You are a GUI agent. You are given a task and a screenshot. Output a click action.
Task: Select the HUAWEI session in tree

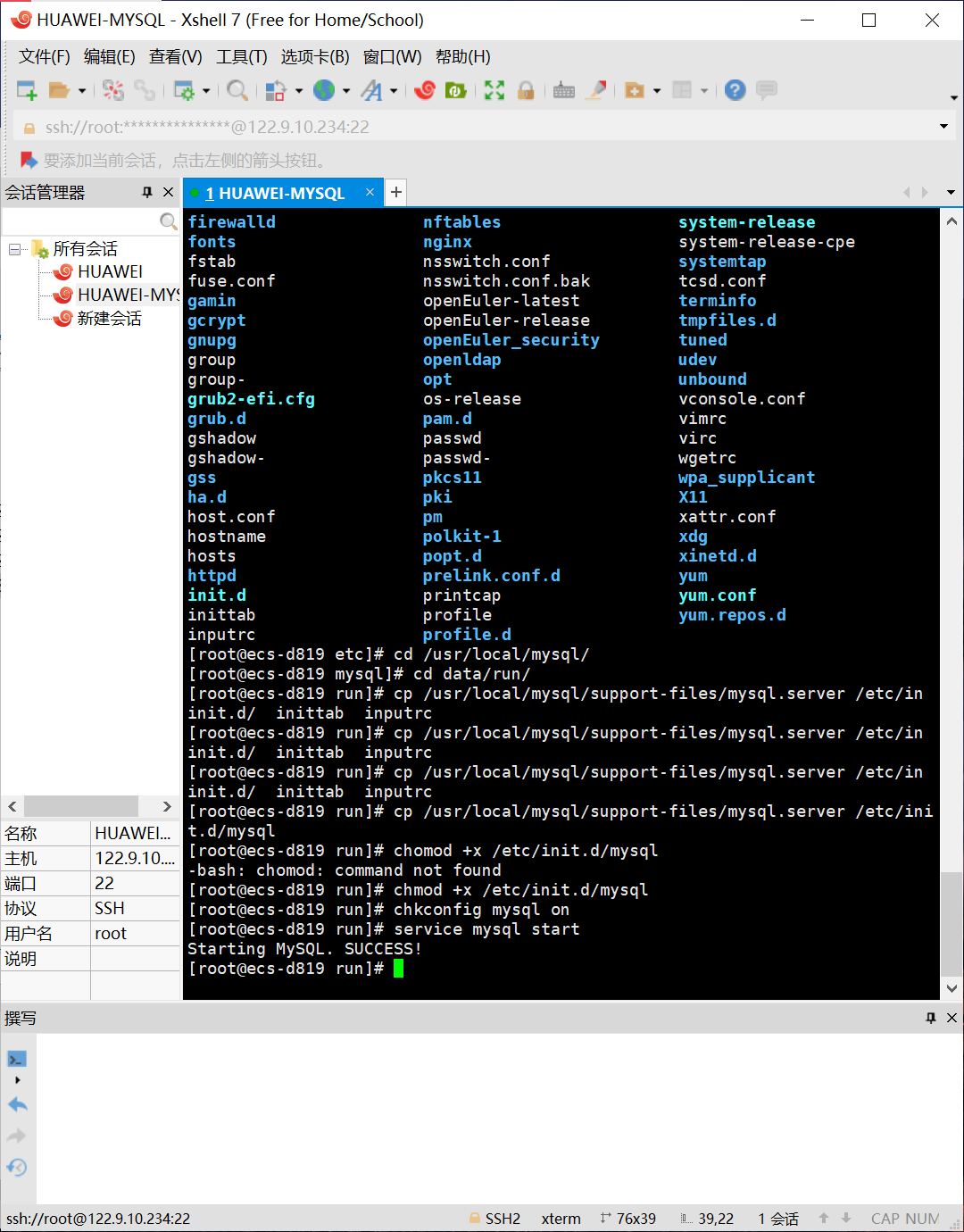110,271
